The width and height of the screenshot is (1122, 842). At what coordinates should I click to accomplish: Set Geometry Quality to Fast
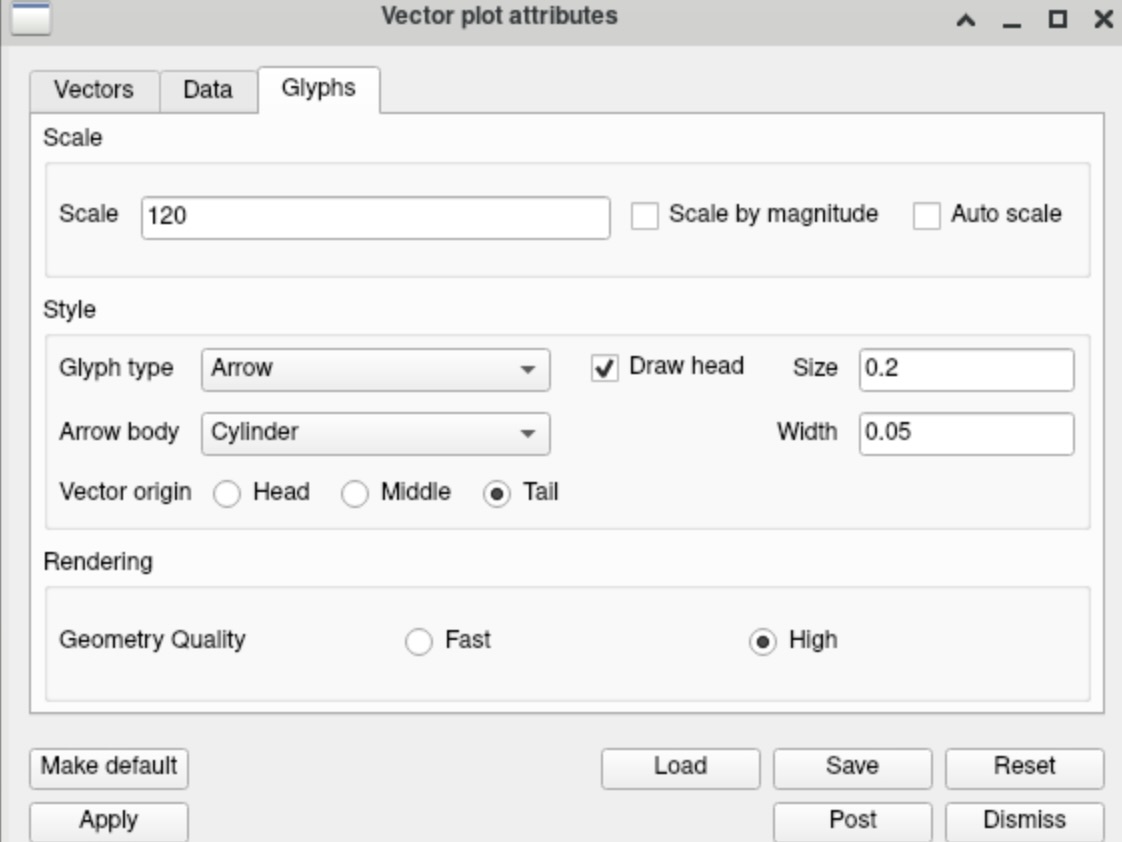pyautogui.click(x=418, y=642)
